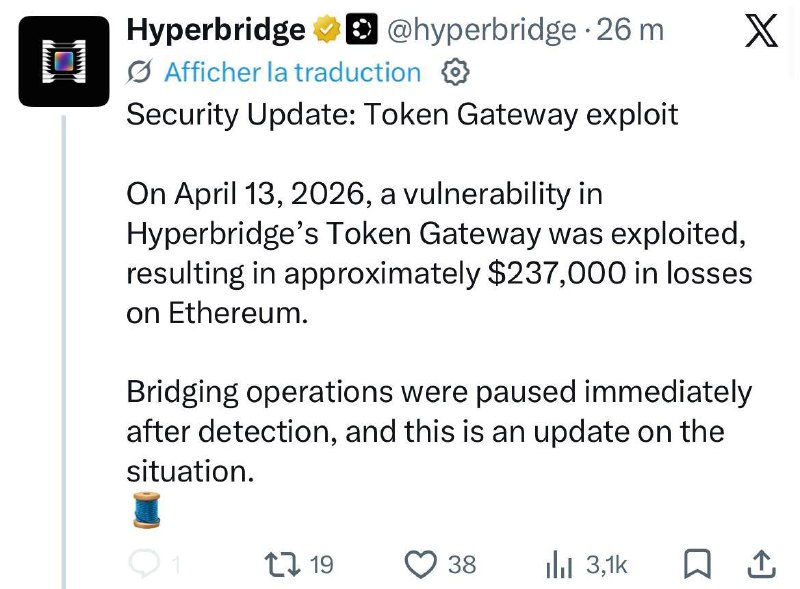Like the tweet with the heart icon

tap(421, 565)
